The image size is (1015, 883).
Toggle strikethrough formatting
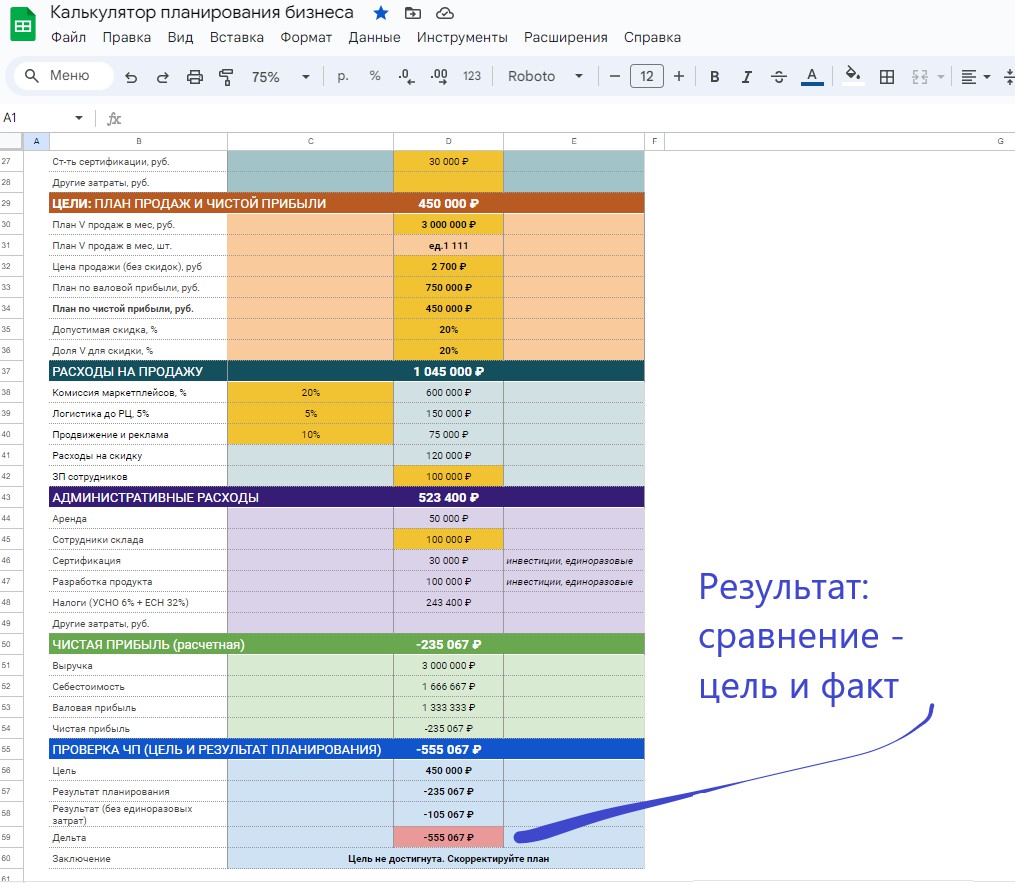pyautogui.click(x=779, y=77)
